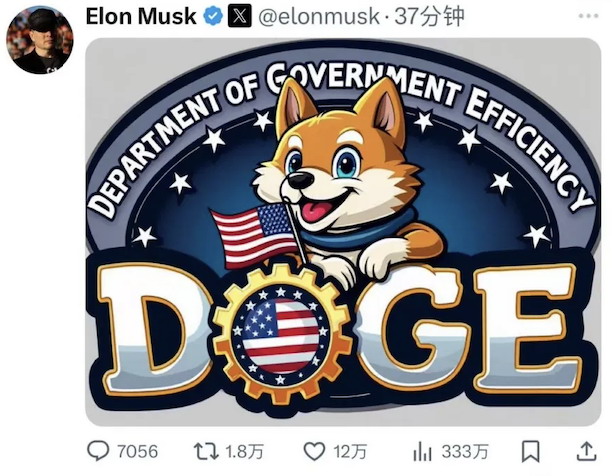Open the three-dot more options menu
This screenshot has width=612, height=476.
click(588, 16)
